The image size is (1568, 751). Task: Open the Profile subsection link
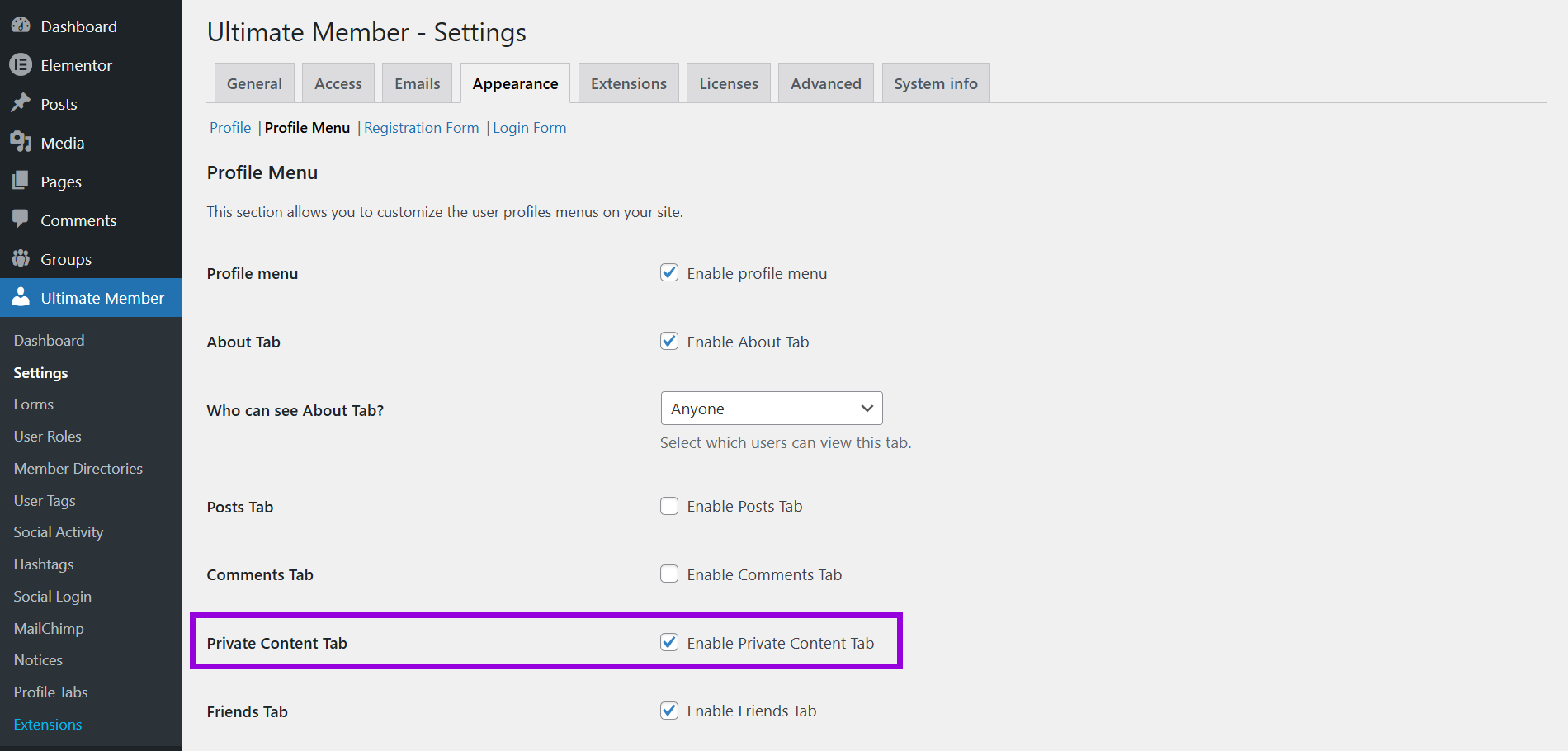[230, 128]
